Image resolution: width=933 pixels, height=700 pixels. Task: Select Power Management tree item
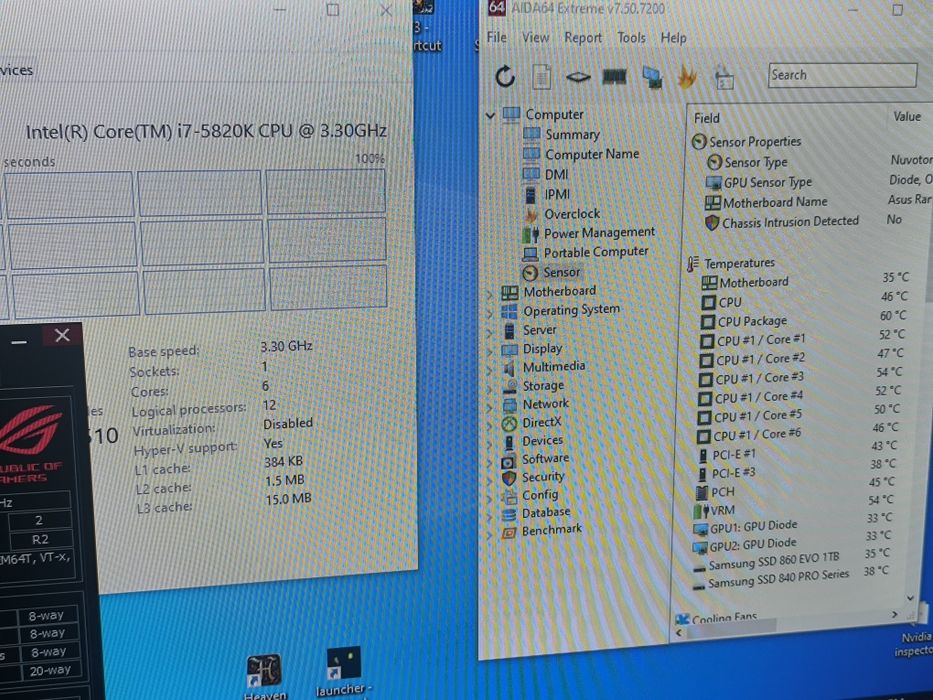tap(599, 233)
